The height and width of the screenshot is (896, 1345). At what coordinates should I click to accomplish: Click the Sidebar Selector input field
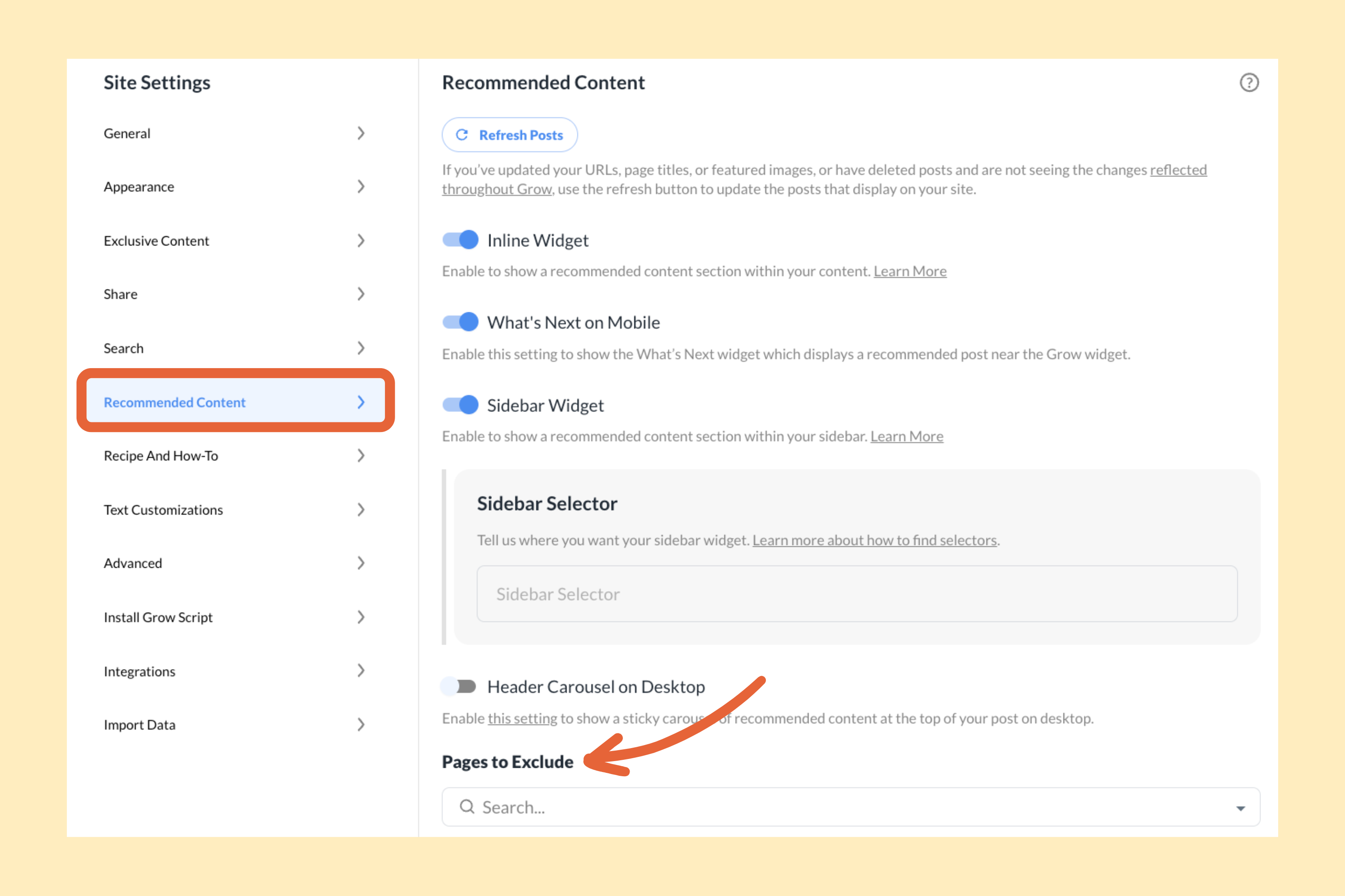pos(857,594)
